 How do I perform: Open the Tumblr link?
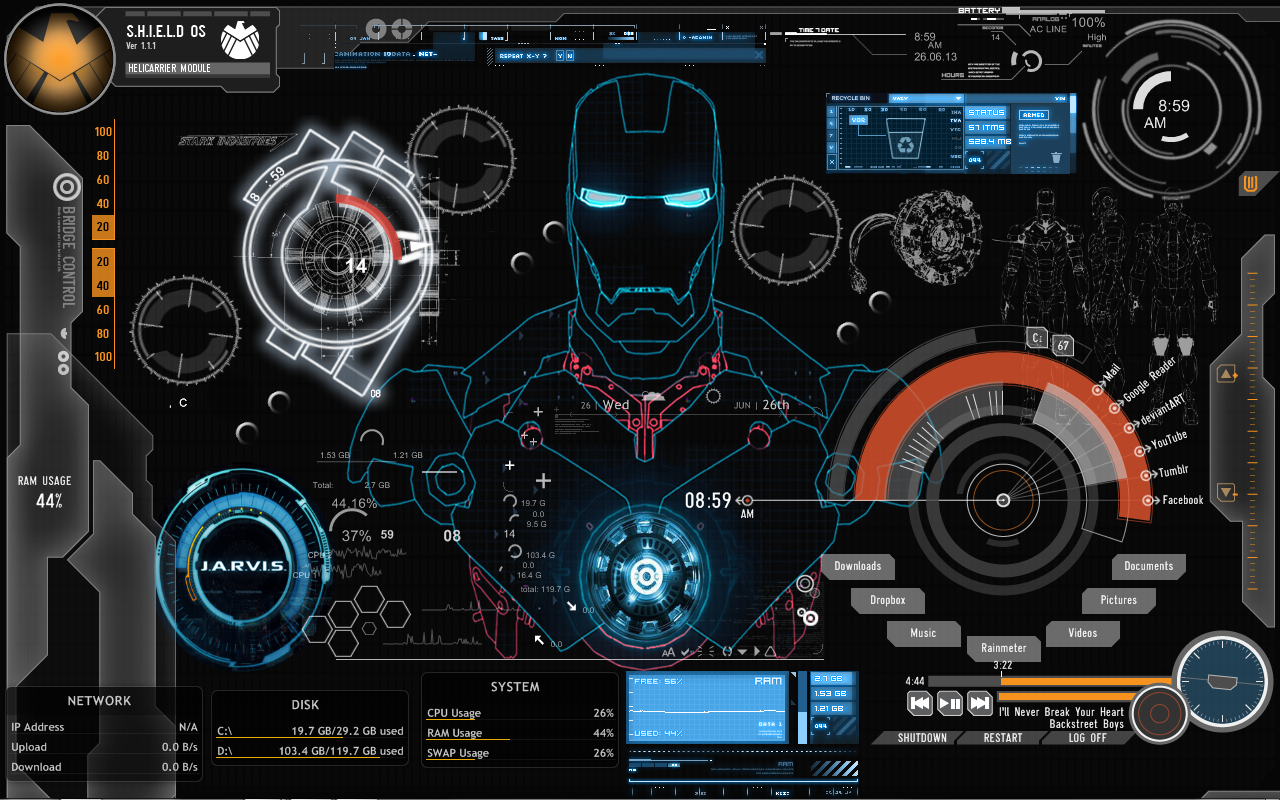1174,471
